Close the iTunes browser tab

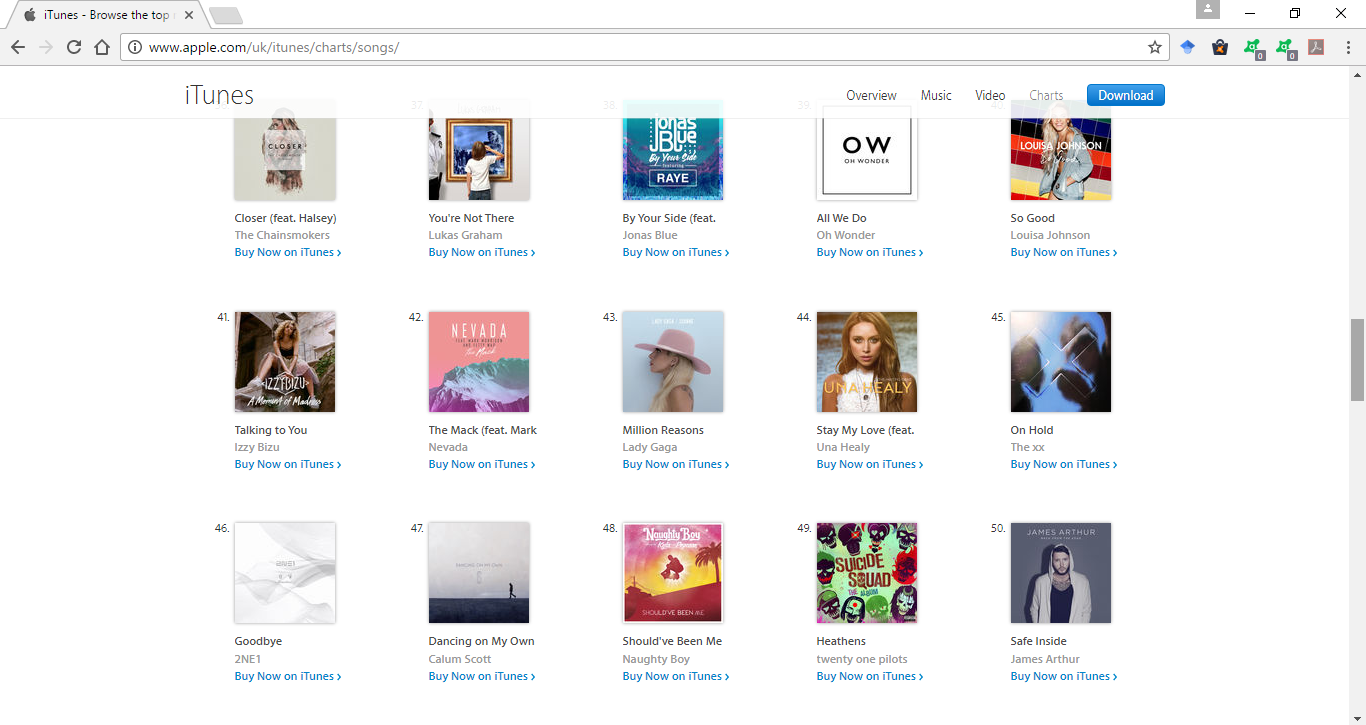tap(189, 15)
